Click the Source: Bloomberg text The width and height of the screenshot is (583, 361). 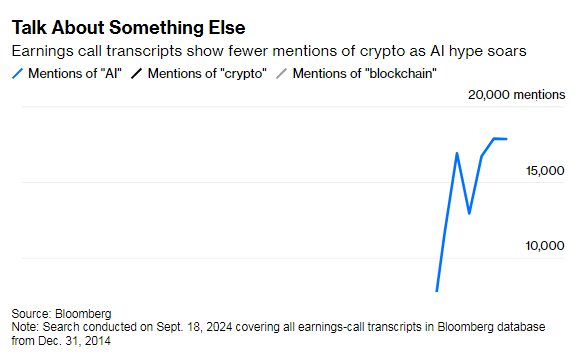(61, 313)
